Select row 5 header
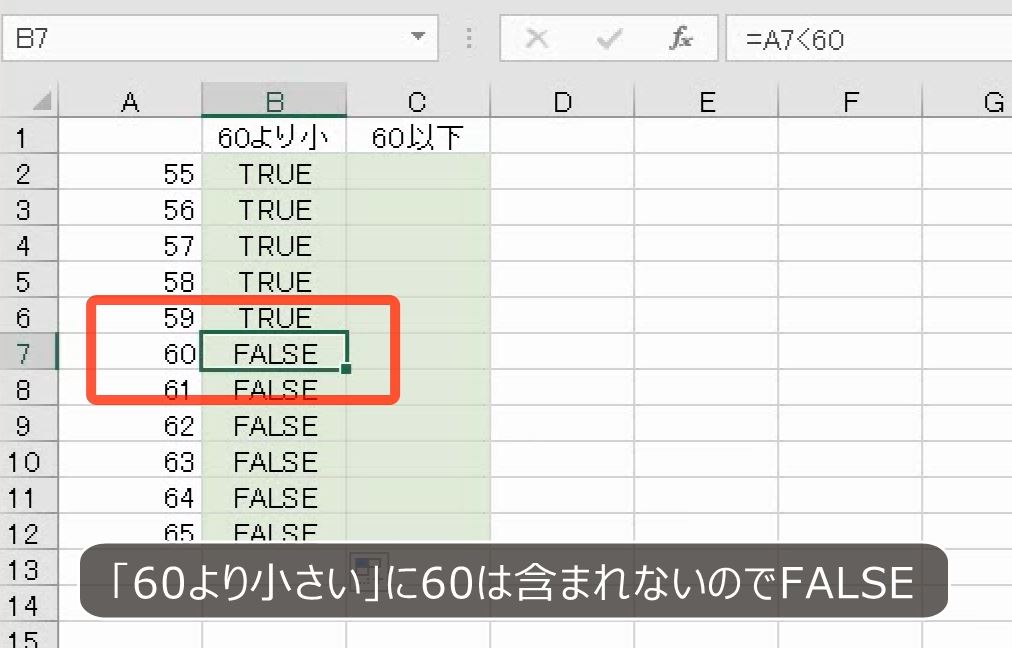Image resolution: width=1012 pixels, height=648 pixels. pos(29,281)
